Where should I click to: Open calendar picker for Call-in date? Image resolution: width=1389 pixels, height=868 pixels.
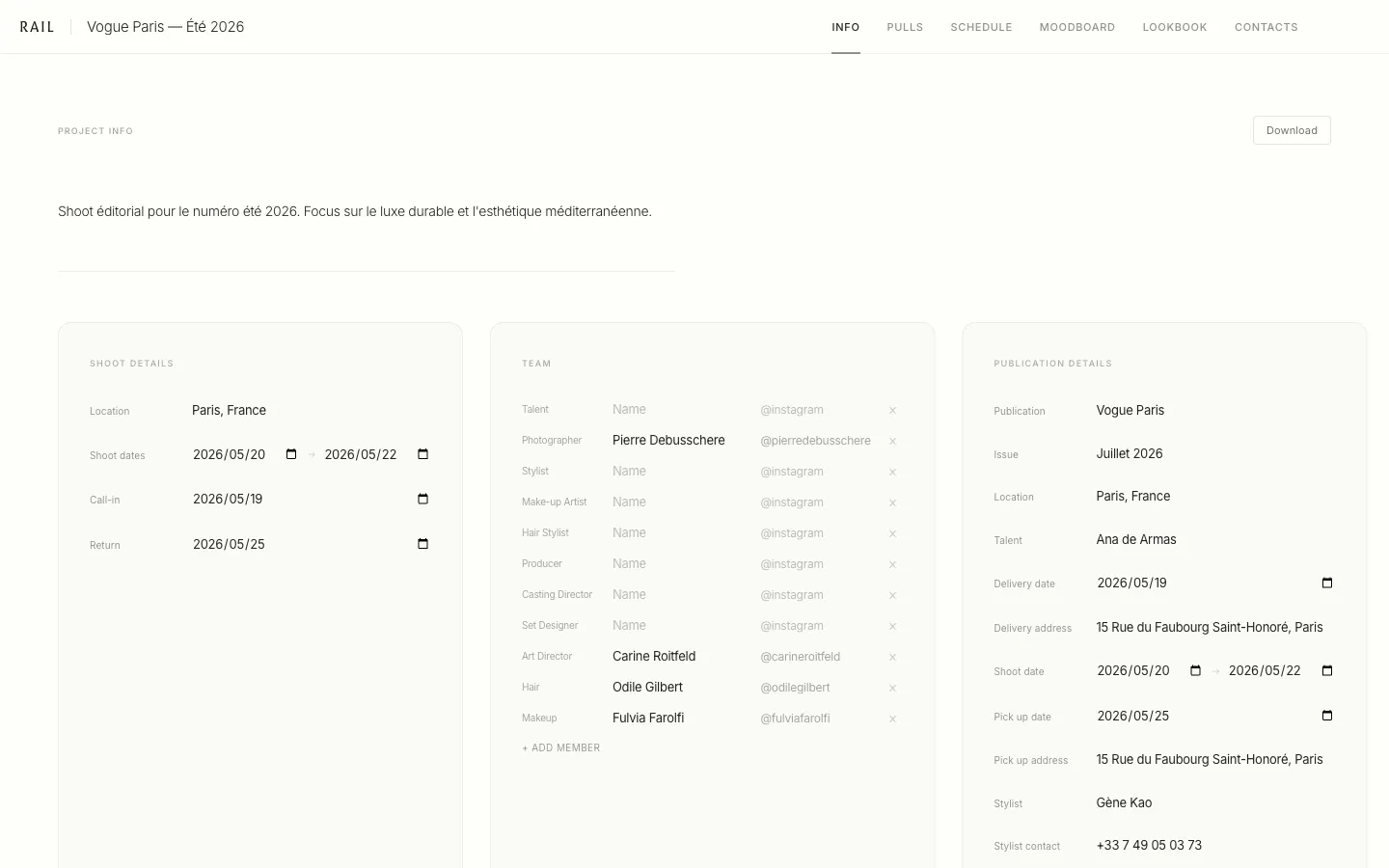[422, 499]
